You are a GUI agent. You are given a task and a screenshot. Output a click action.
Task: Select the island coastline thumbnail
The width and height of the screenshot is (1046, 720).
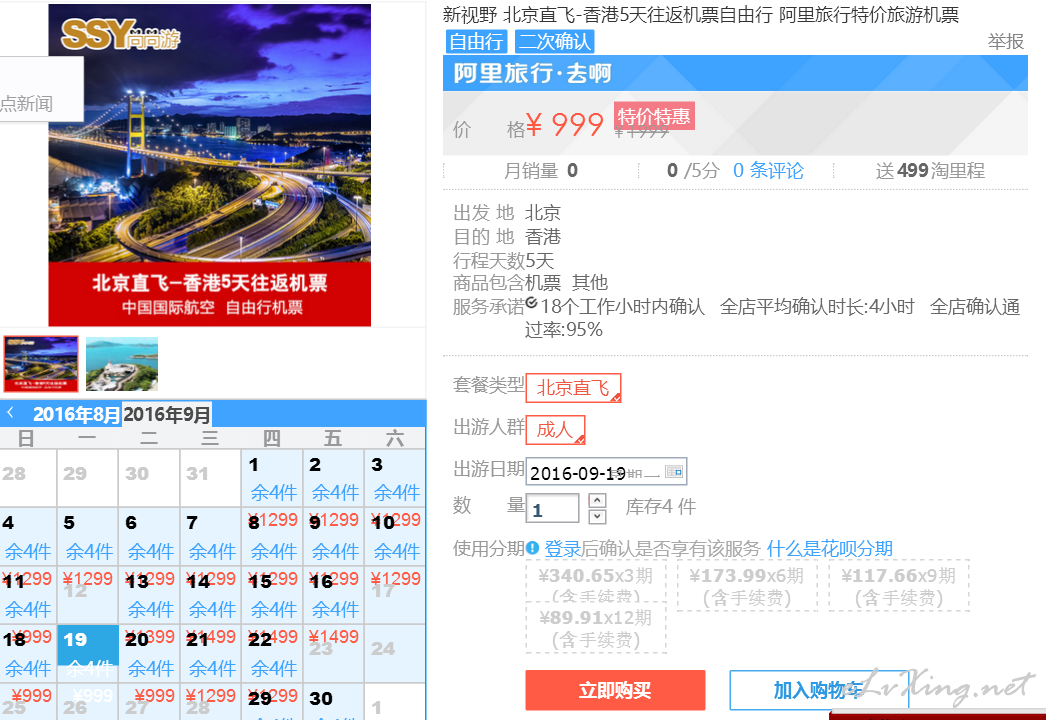coord(122,364)
